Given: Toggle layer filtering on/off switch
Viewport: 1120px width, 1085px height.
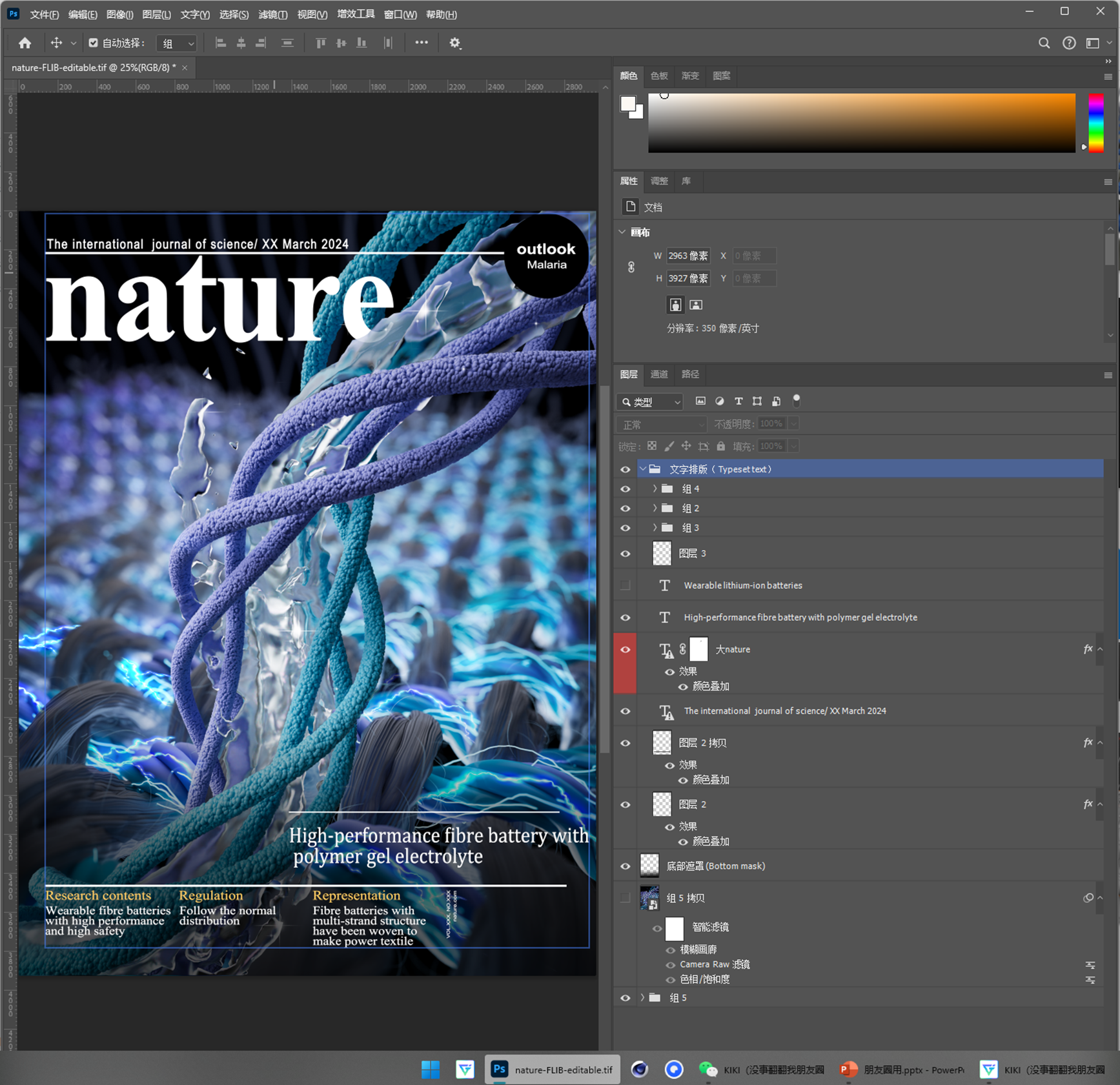Looking at the screenshot, I should (x=797, y=401).
